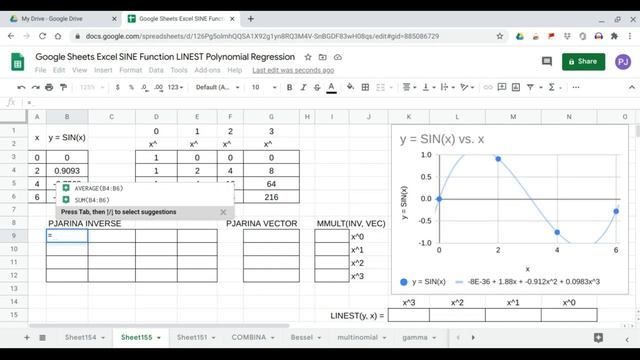Apply italic formatting
Image resolution: width=640 pixels, height=360 pixels.
303,87
